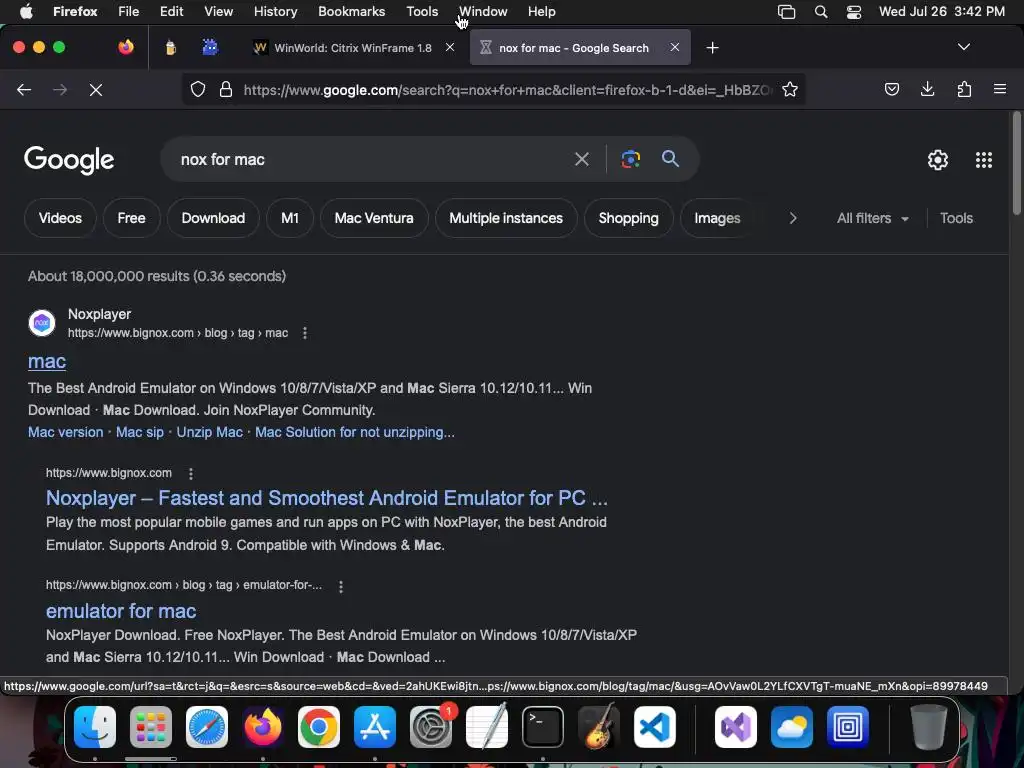Stop loading the page
1024x768 pixels.
tap(96, 89)
